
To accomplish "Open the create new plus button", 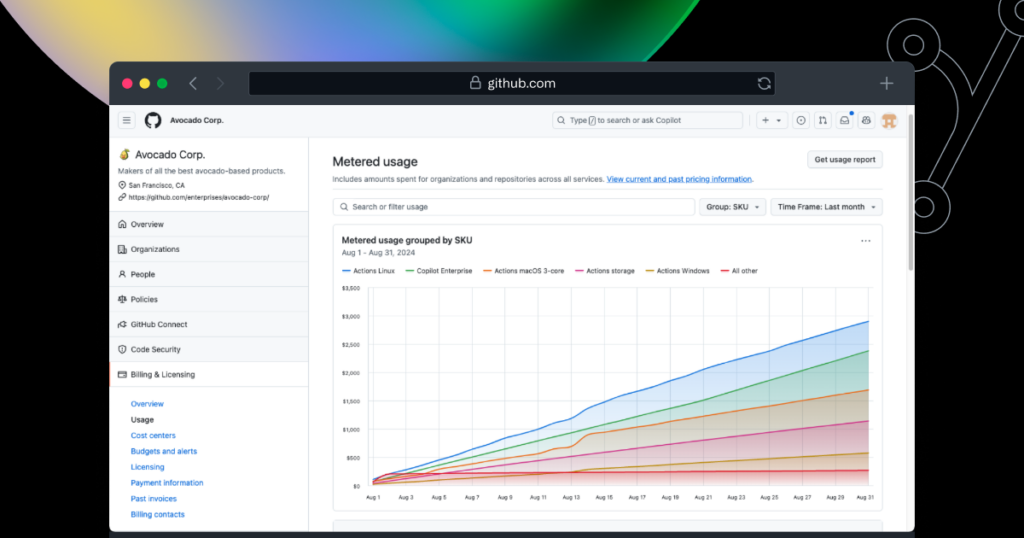I will click(x=765, y=120).
